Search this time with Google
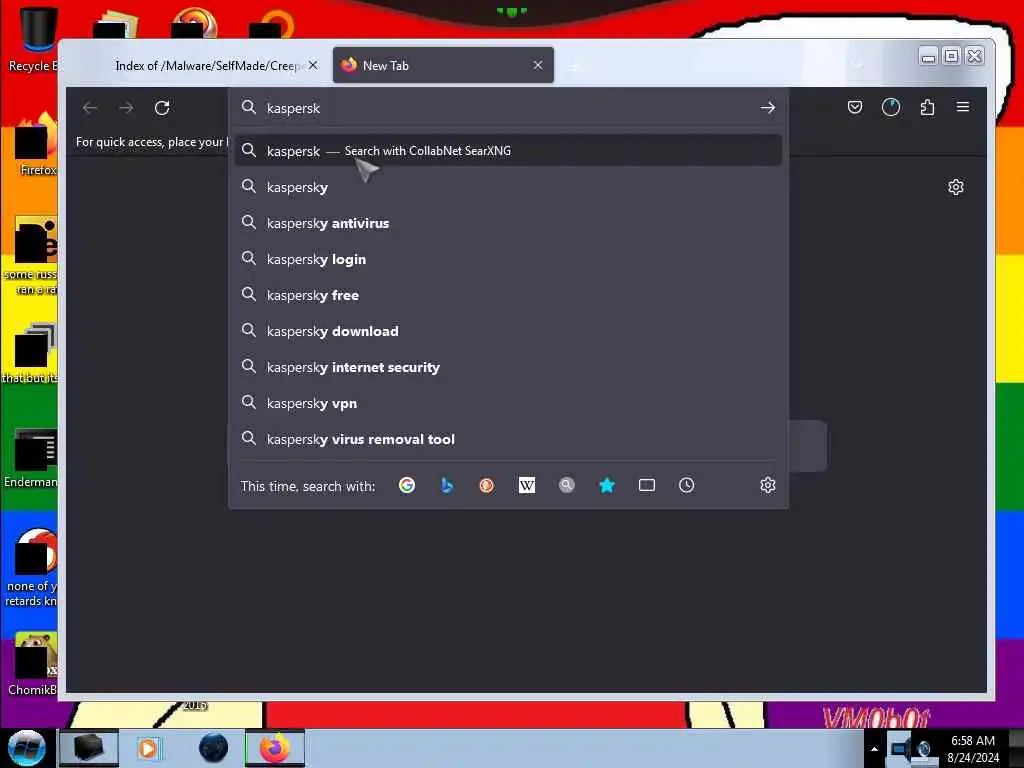Image resolution: width=1024 pixels, height=768 pixels. (407, 485)
